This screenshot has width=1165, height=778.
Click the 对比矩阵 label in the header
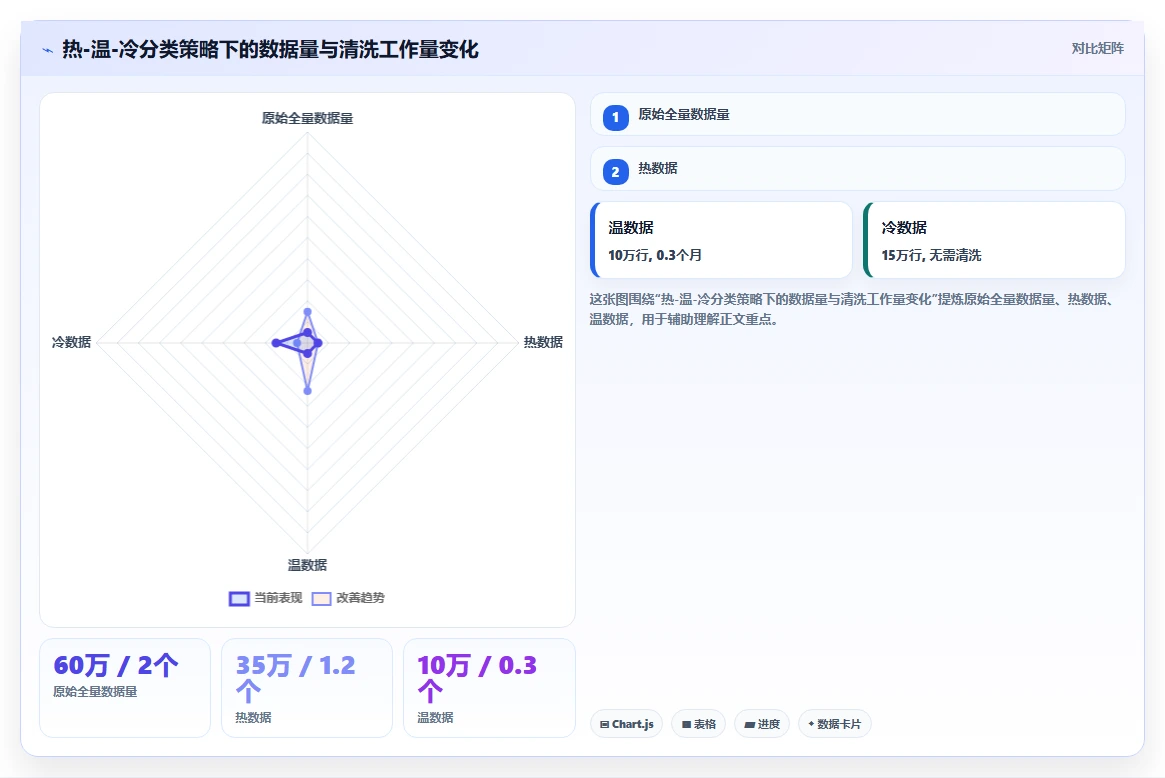(1097, 48)
